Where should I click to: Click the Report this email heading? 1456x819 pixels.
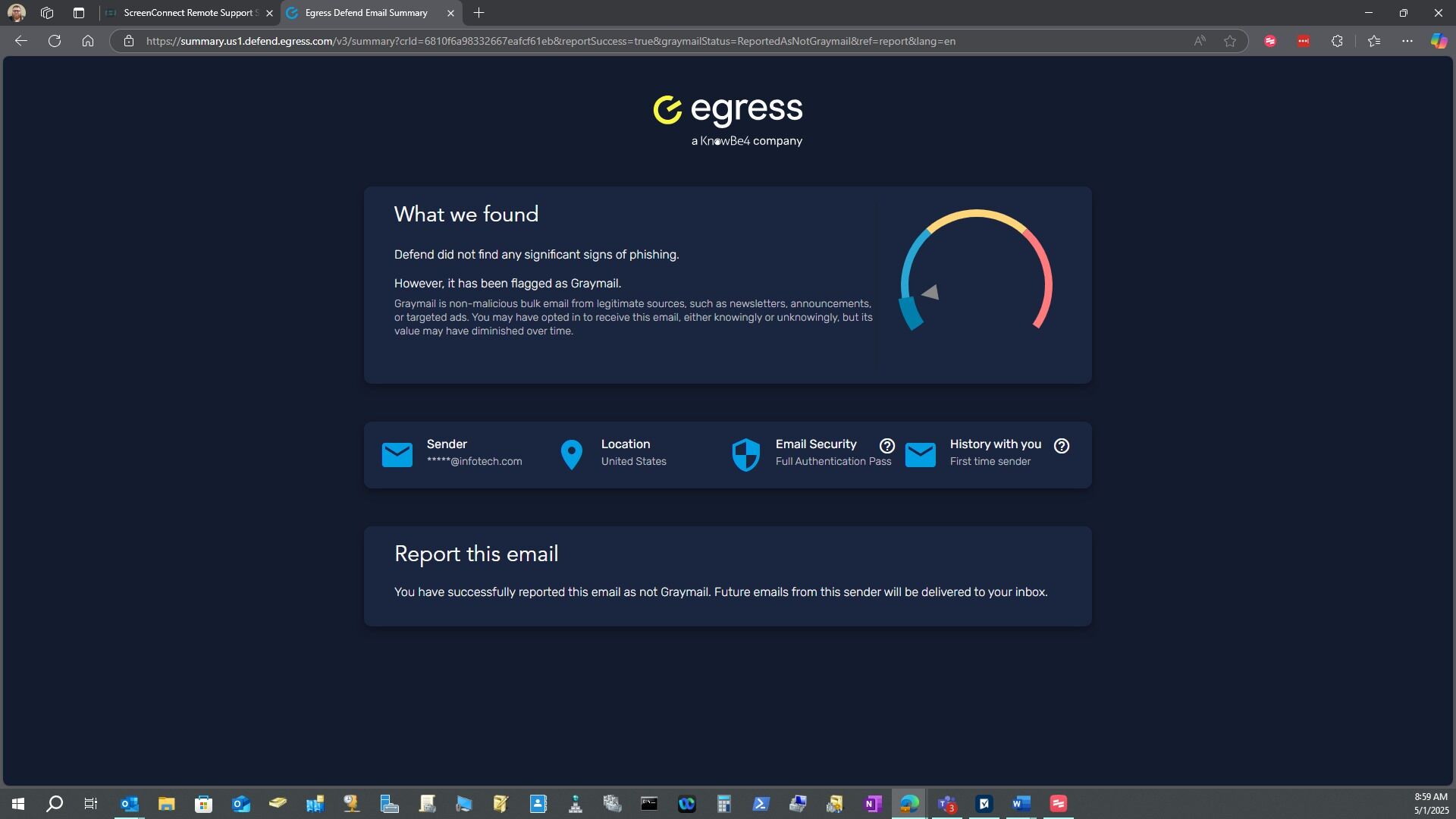[476, 554]
